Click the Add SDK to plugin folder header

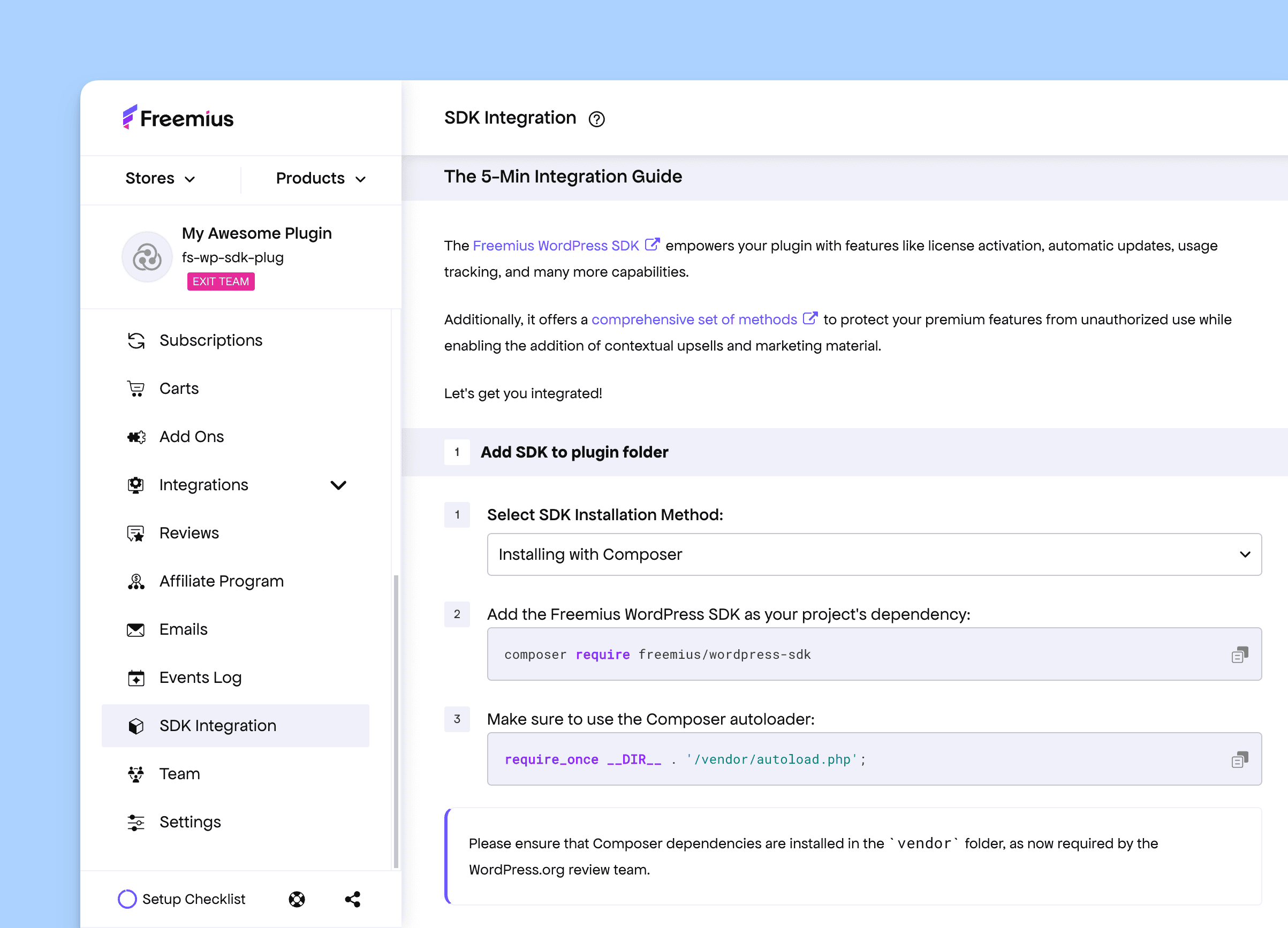pos(844,452)
